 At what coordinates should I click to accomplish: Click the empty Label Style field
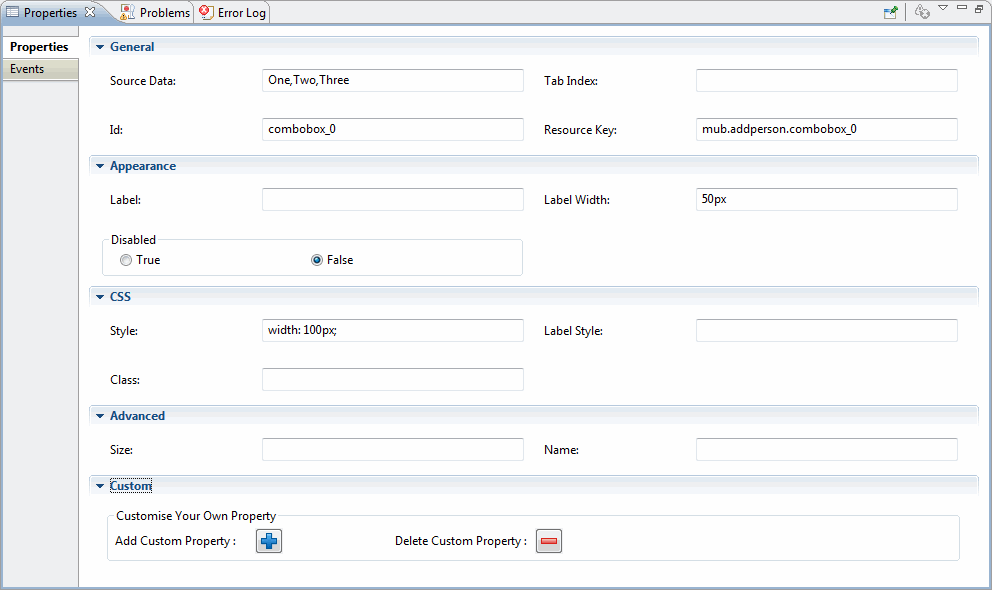(x=827, y=330)
